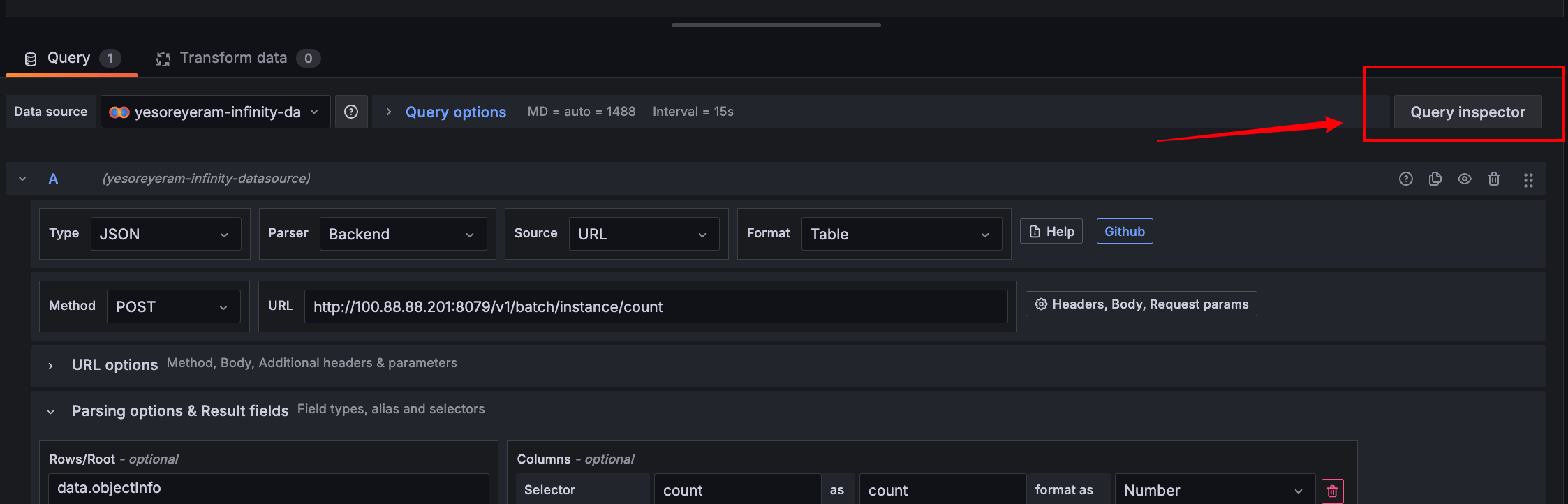Open the Query inspector button

[1467, 112]
